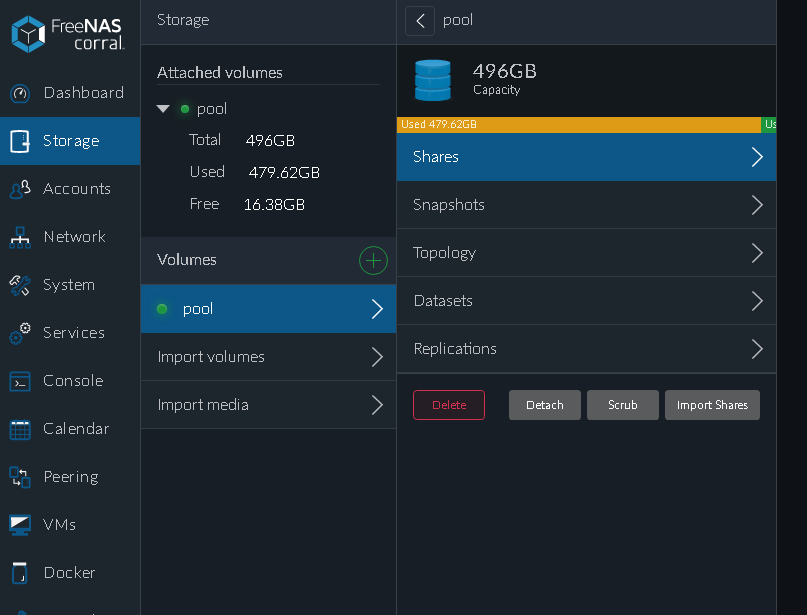Go back using the left chevron

coord(421,20)
